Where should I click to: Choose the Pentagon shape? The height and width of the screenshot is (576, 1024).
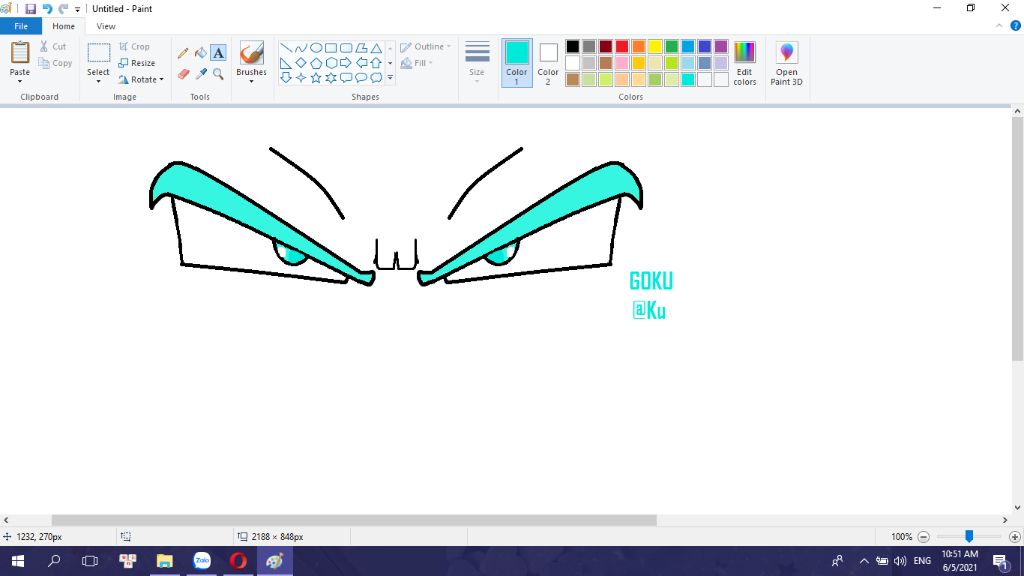click(x=316, y=63)
